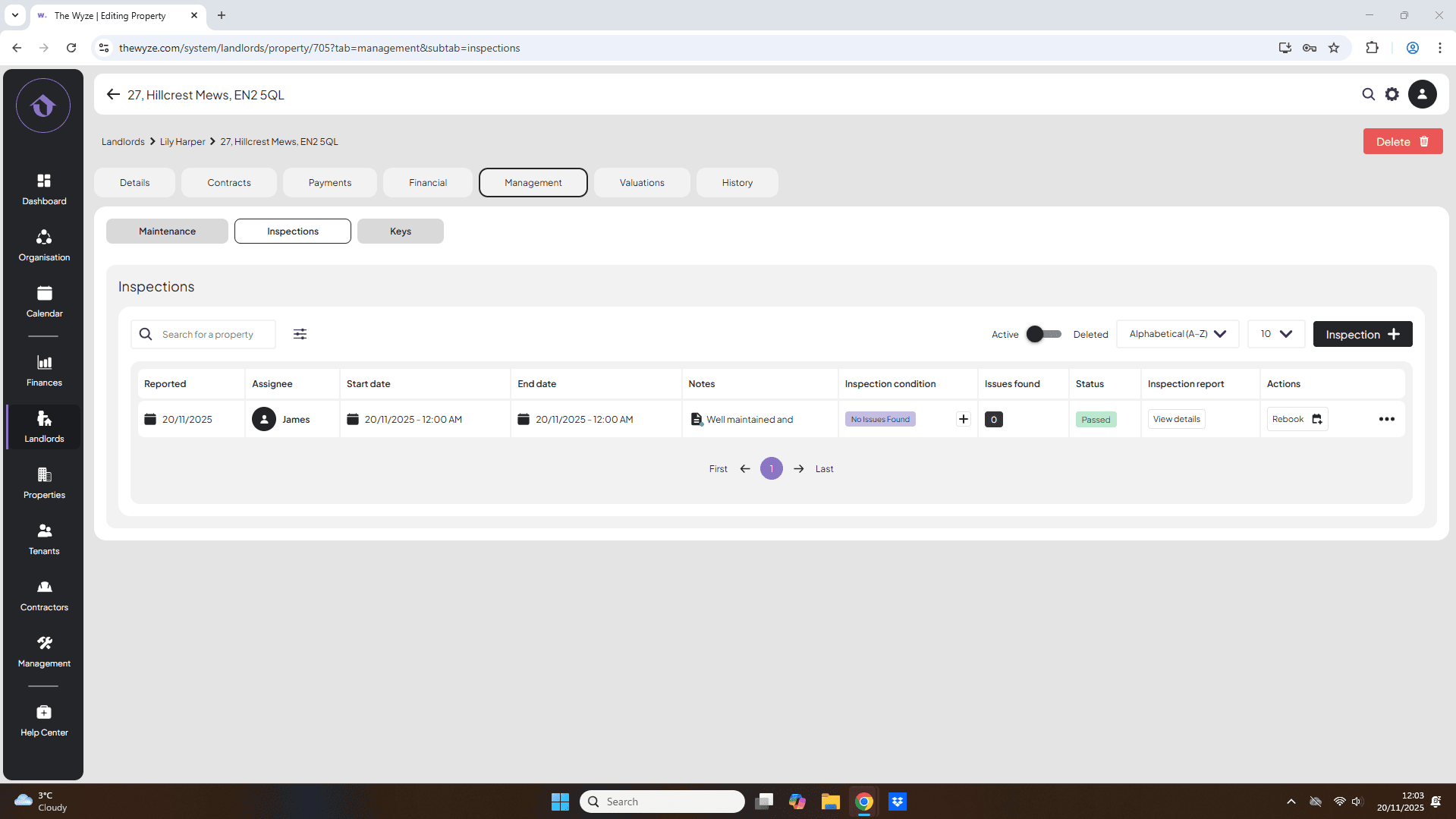Switch to the Contracts tab
1456x819 pixels.
(x=228, y=183)
